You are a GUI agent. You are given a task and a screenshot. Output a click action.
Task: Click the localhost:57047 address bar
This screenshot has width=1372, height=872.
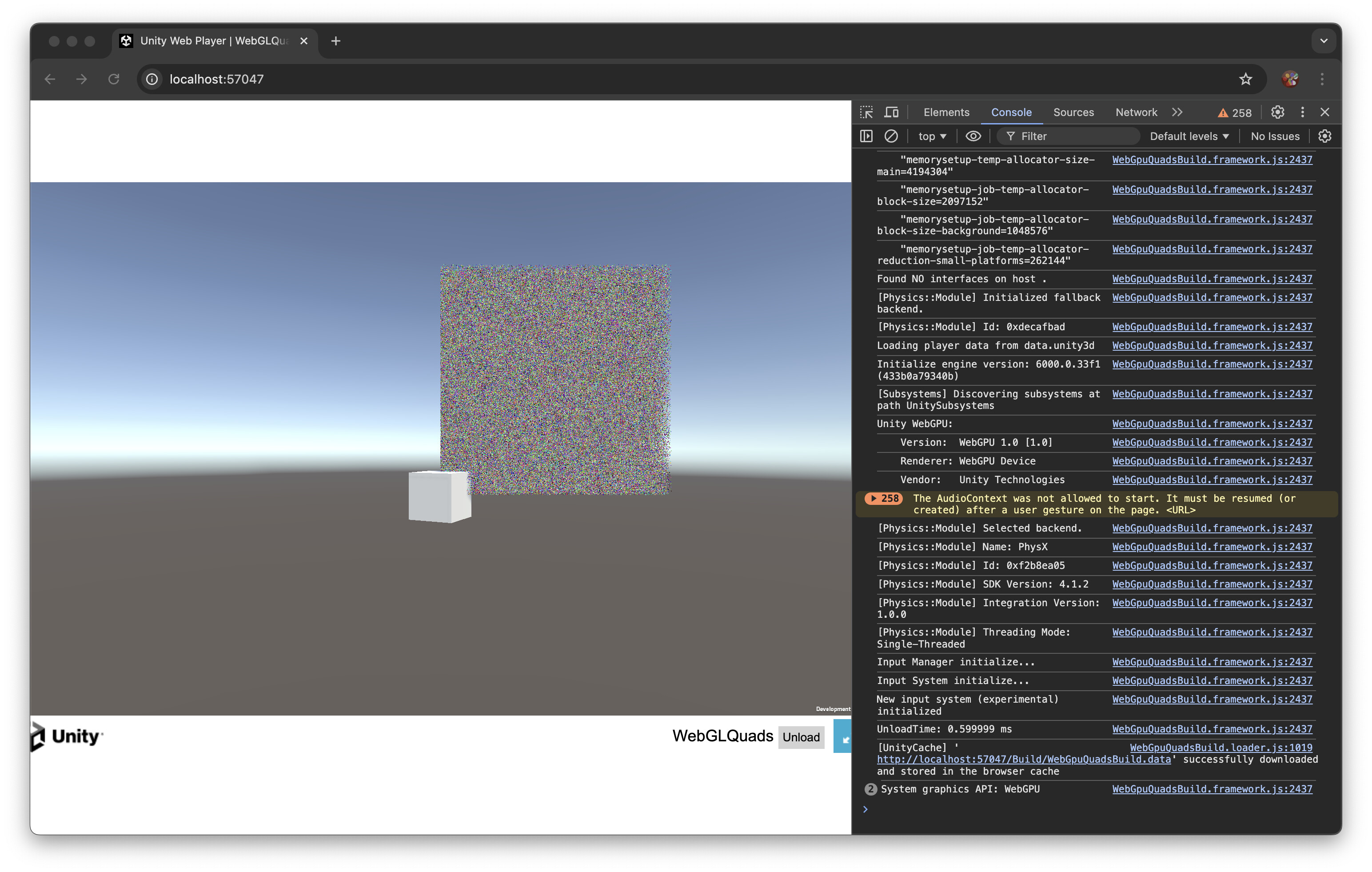[x=215, y=79]
